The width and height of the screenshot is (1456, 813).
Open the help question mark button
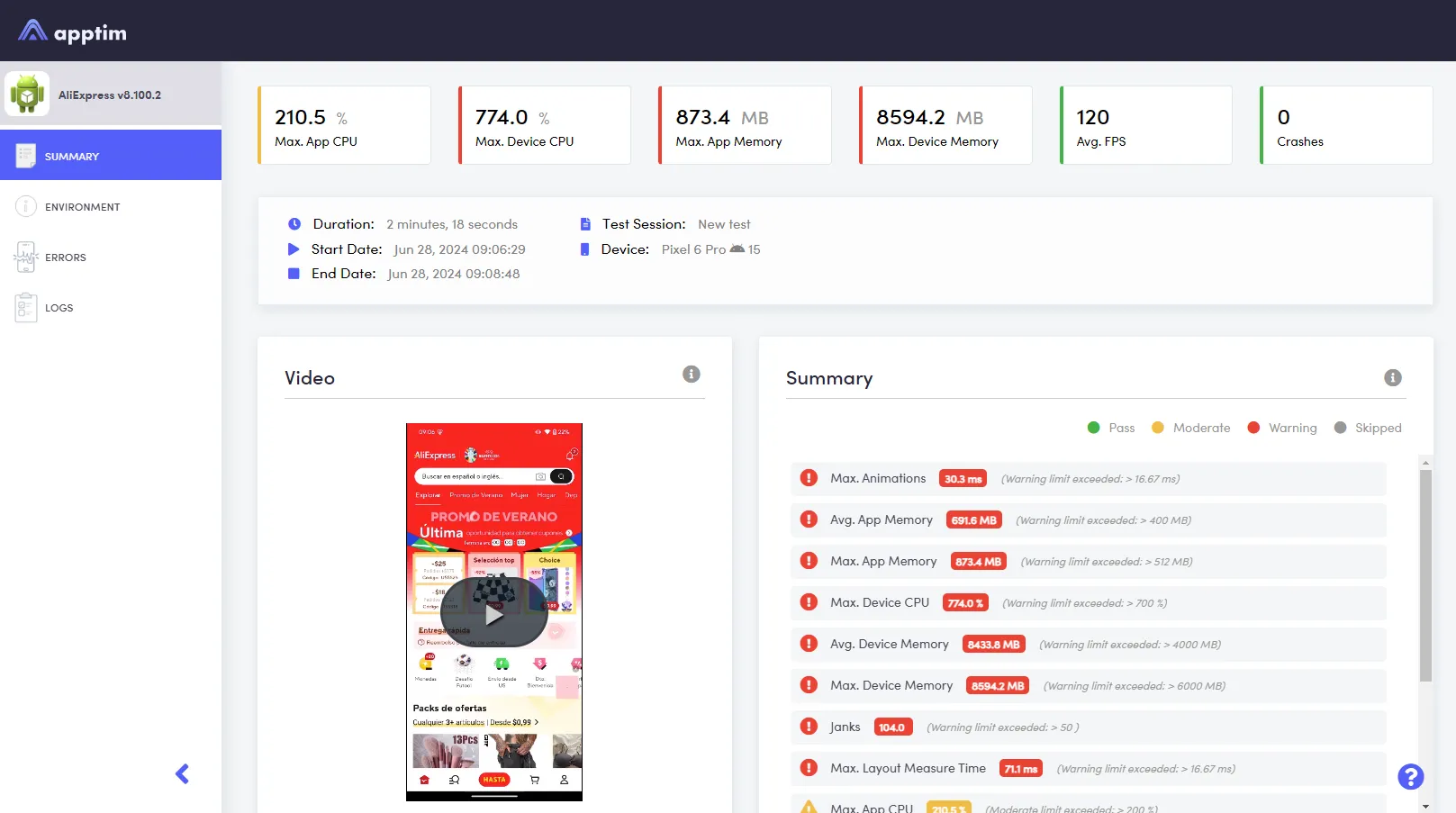tap(1410, 776)
